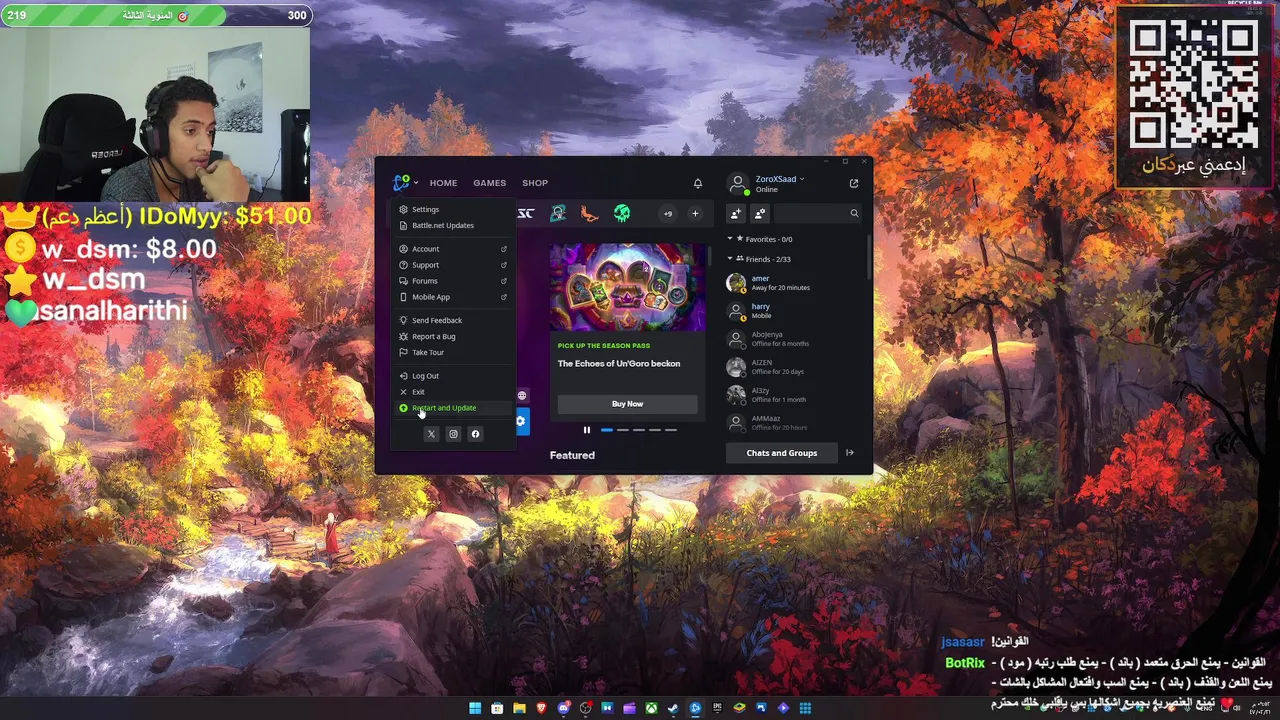Open Steam from the taskbar
The image size is (1280, 720).
click(673, 708)
